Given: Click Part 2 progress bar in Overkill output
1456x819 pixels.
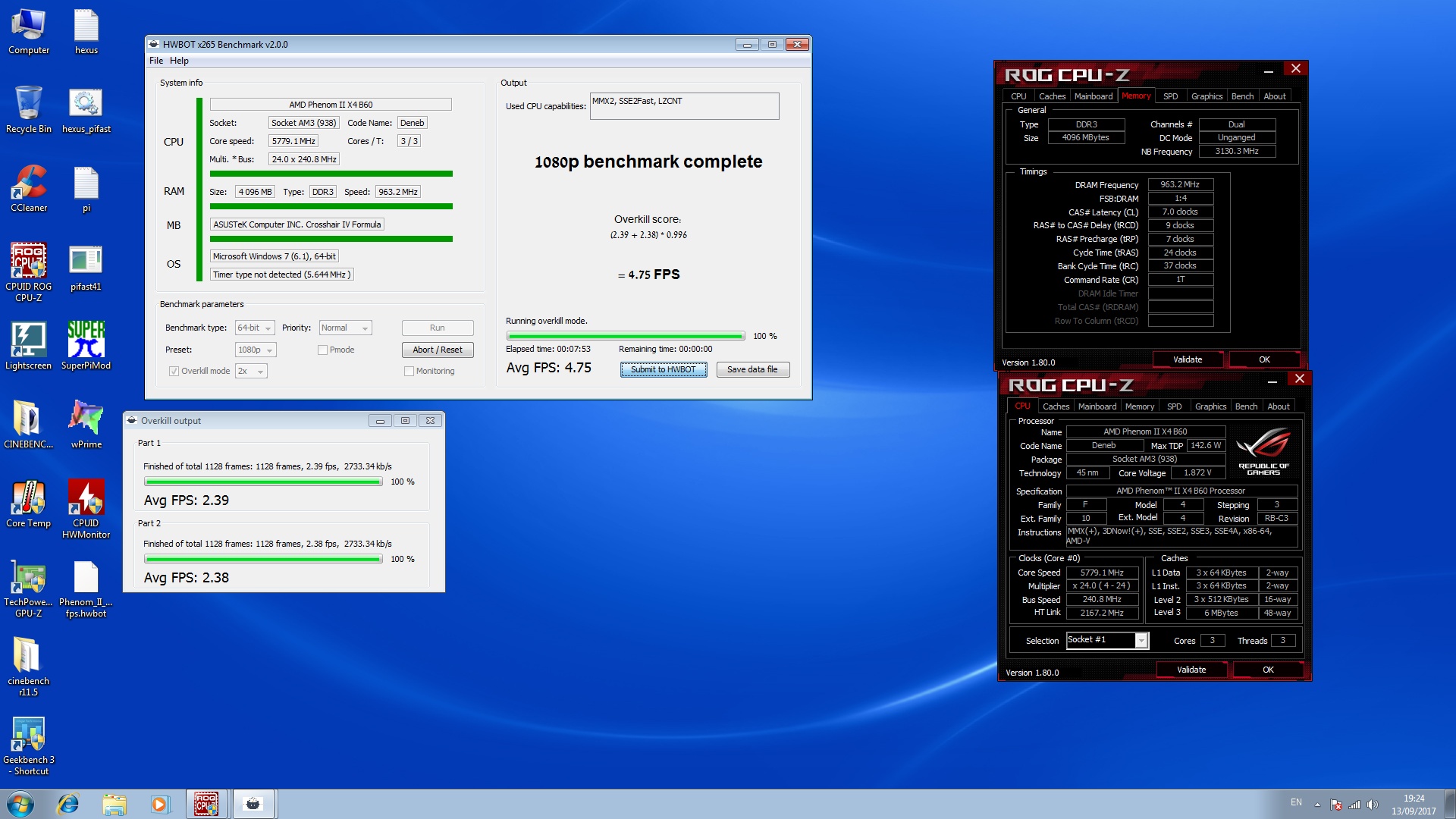Looking at the screenshot, I should (263, 559).
